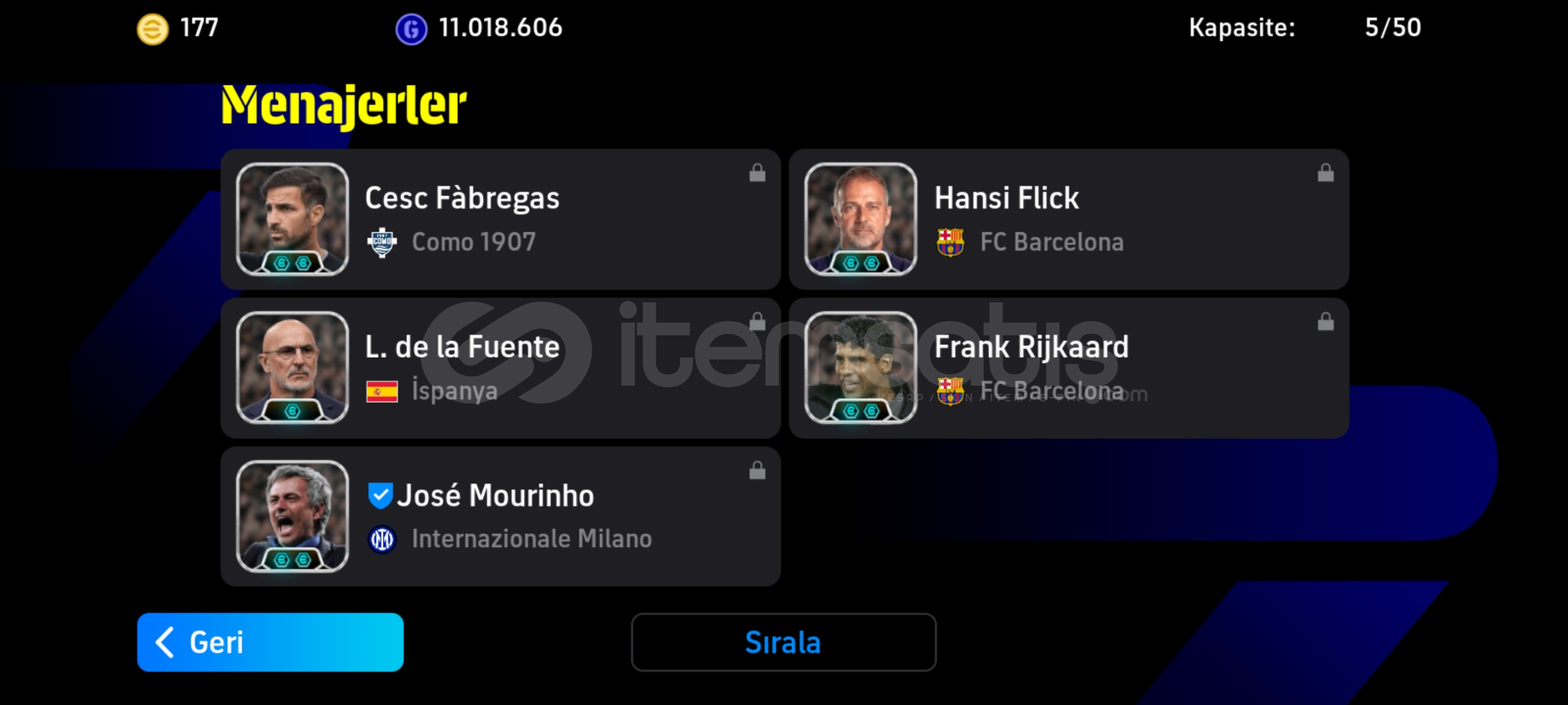Click the Como 1907 club crest
Image resolution: width=1568 pixels, height=705 pixels.
(382, 243)
